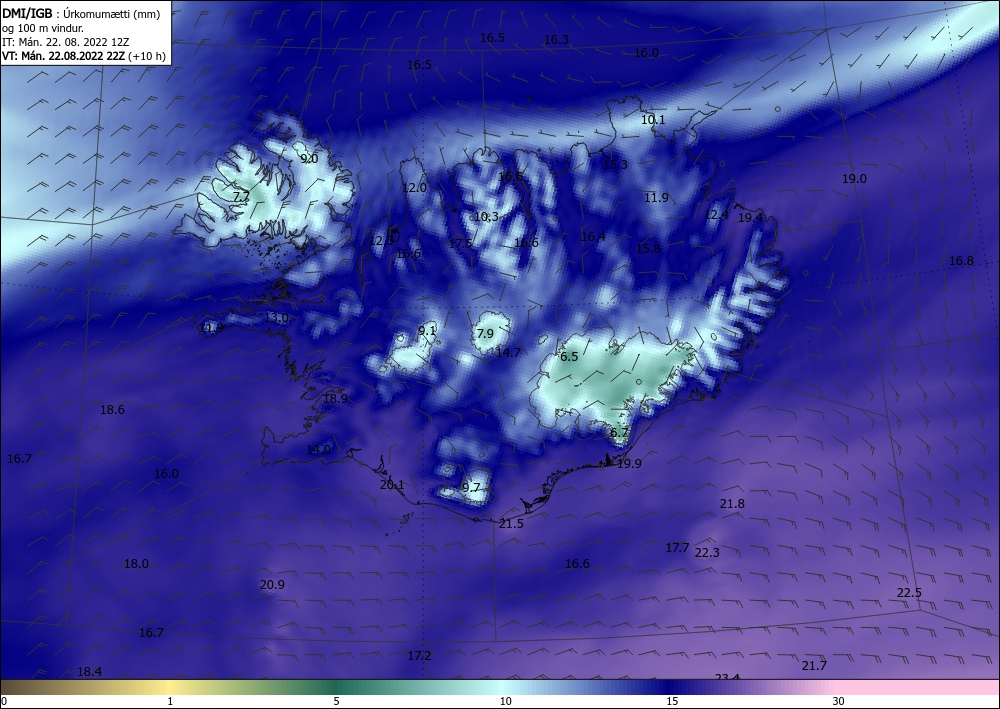Select the initial time 'IT: Mán. 22. 08. 2022 12Z'
The width and height of the screenshot is (1000, 709).
[66, 42]
